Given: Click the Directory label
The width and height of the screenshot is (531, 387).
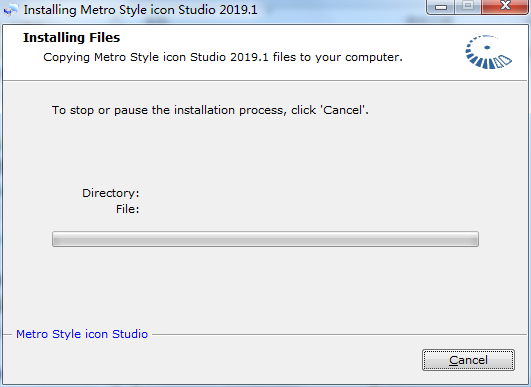Looking at the screenshot, I should tap(111, 193).
